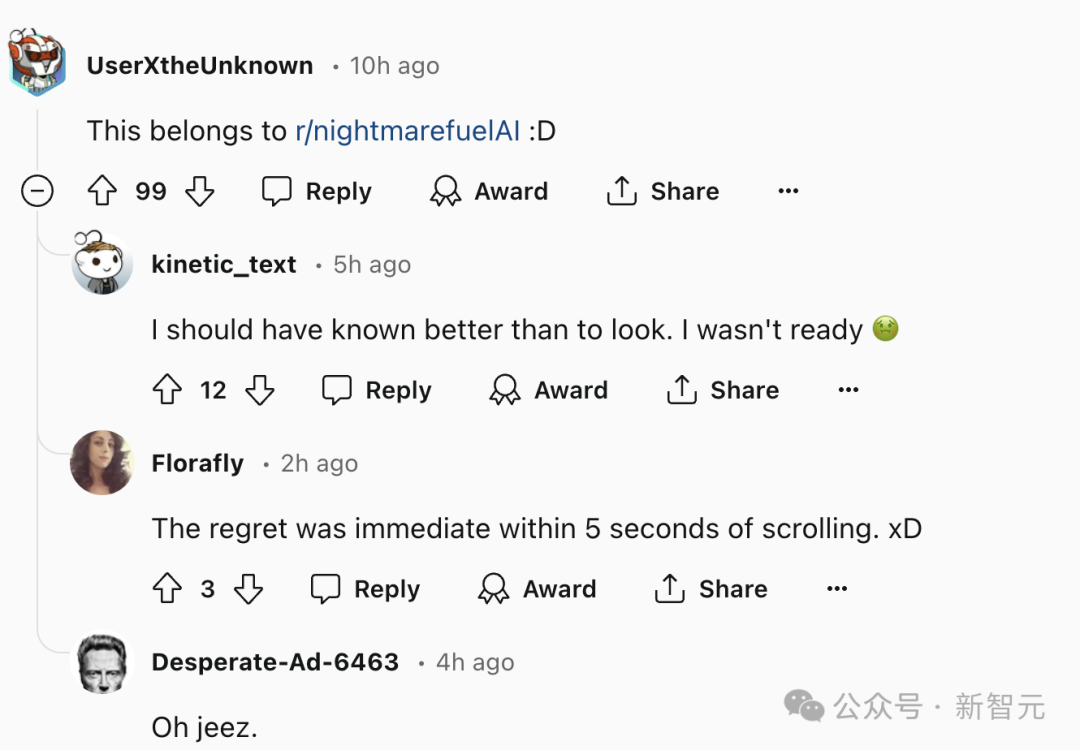Viewport: 1080px width, 750px height.
Task: Open more options on Florafly's reply
Action: 837,589
